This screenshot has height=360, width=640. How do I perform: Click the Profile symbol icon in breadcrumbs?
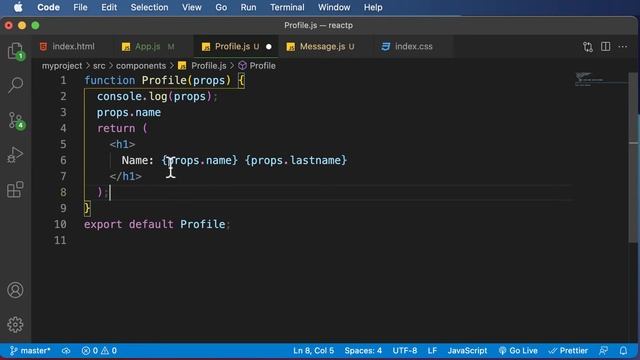pos(242,66)
